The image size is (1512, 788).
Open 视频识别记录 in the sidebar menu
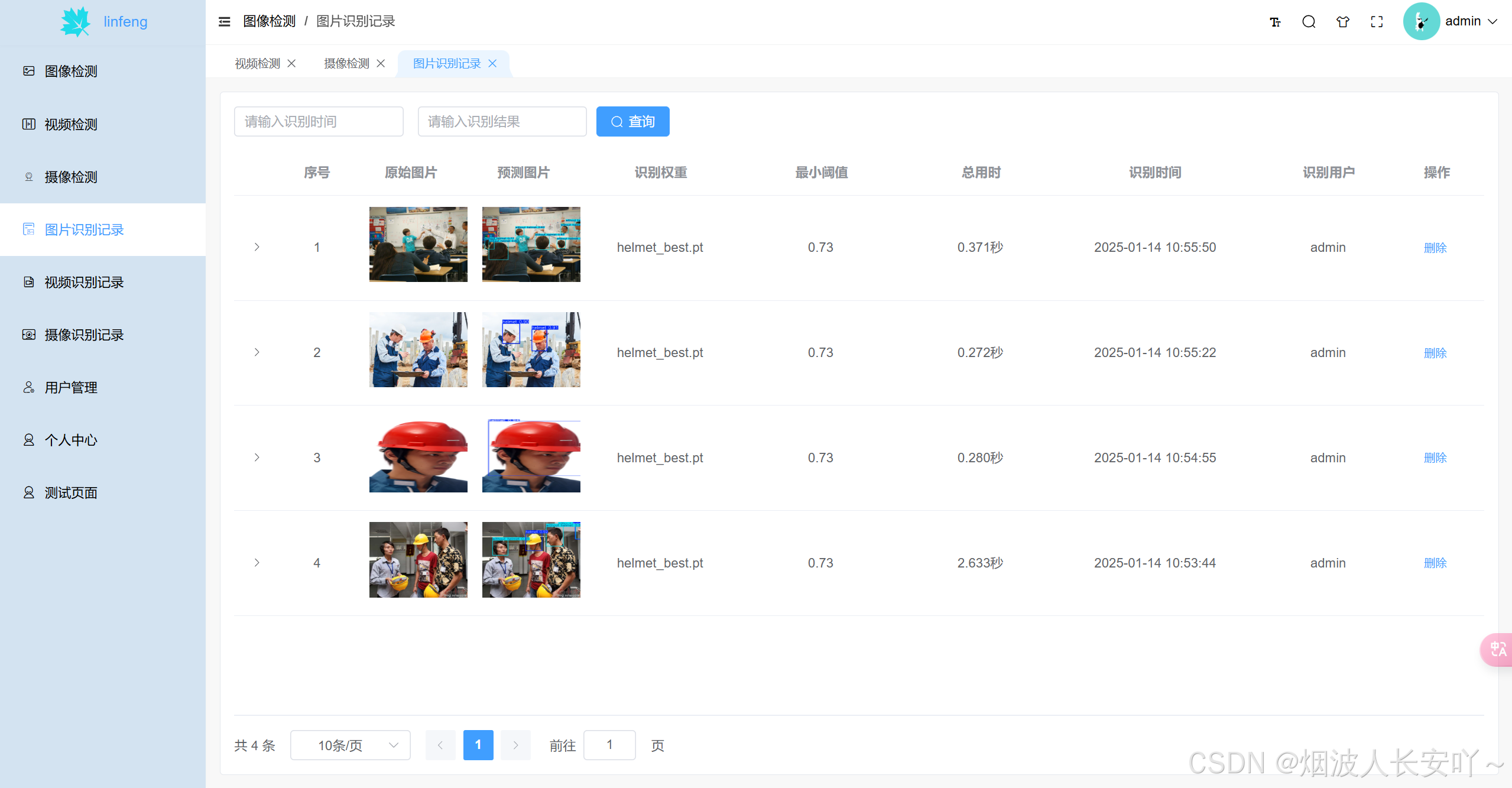103,282
